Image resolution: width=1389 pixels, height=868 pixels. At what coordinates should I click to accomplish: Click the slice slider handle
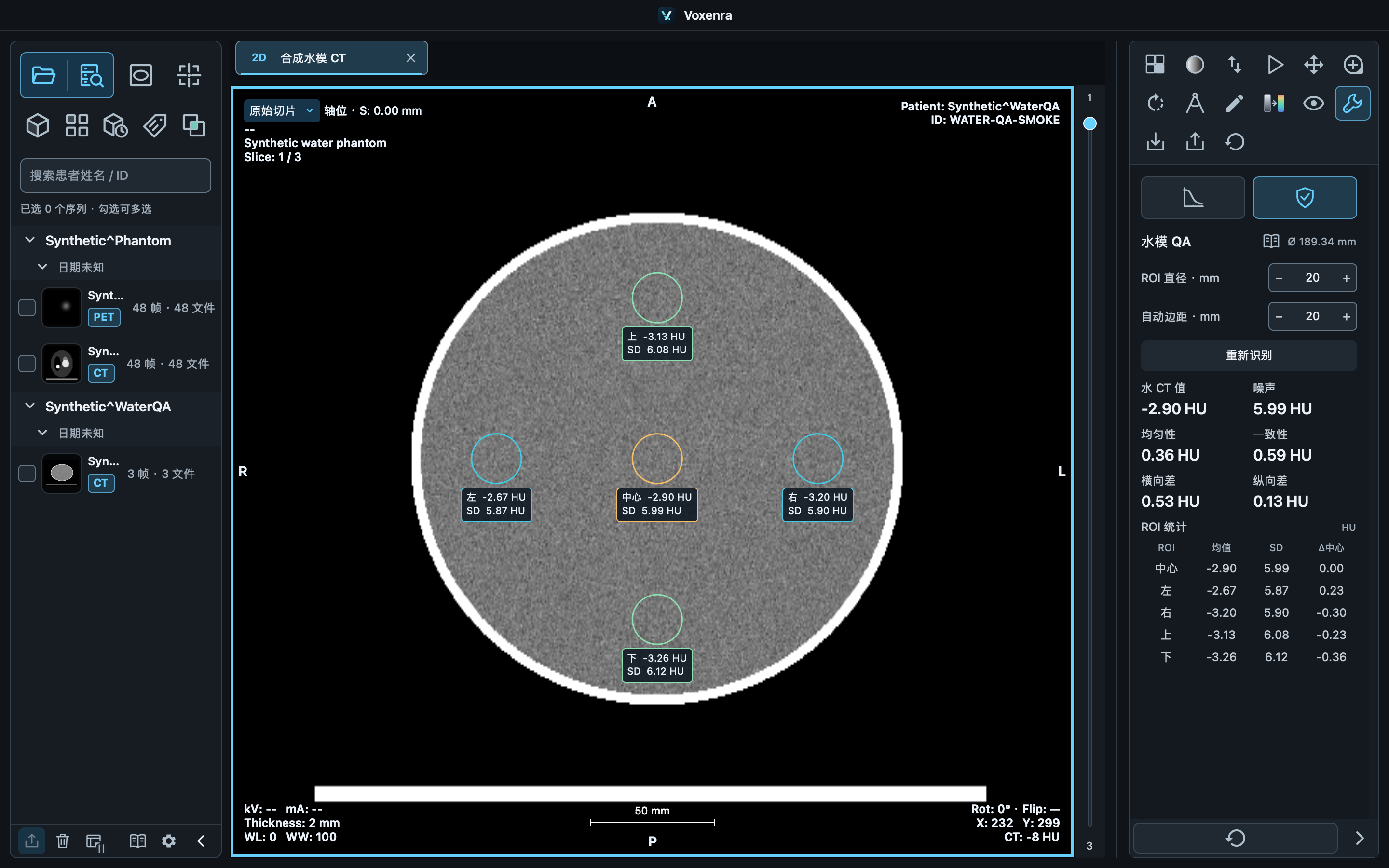(1089, 123)
